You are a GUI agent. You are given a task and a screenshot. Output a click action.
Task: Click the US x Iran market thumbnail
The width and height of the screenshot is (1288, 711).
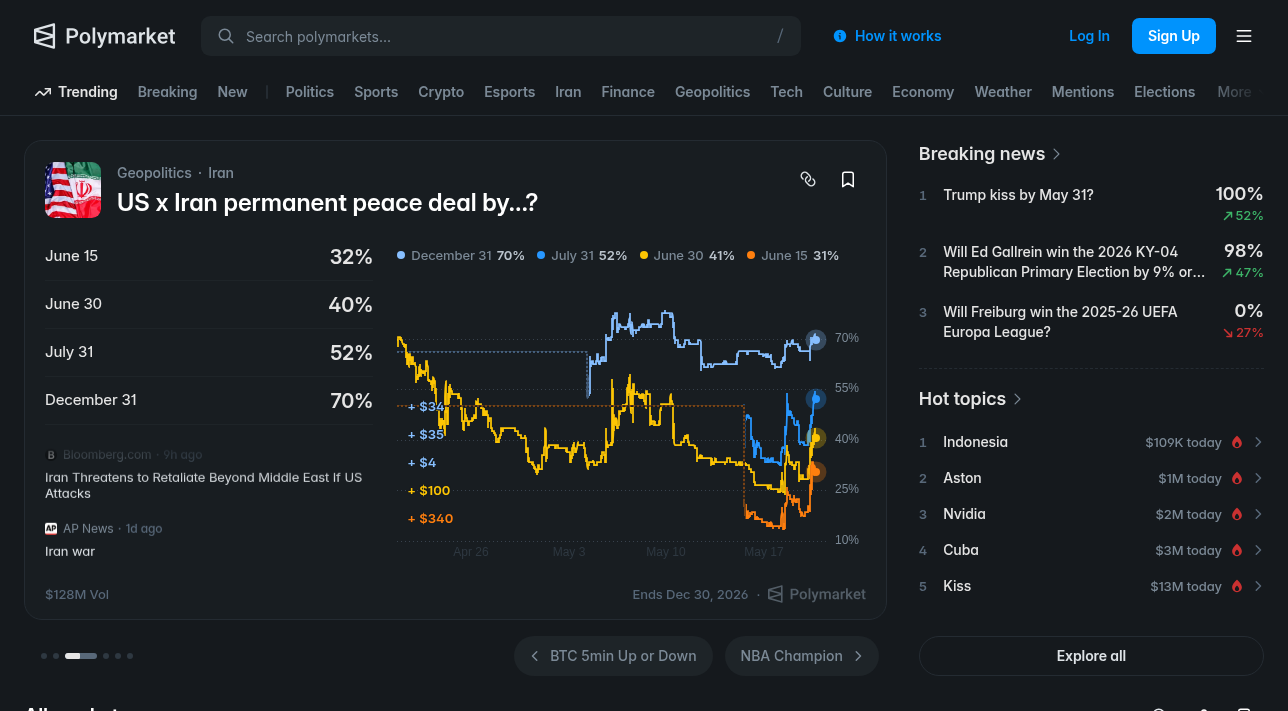click(73, 190)
